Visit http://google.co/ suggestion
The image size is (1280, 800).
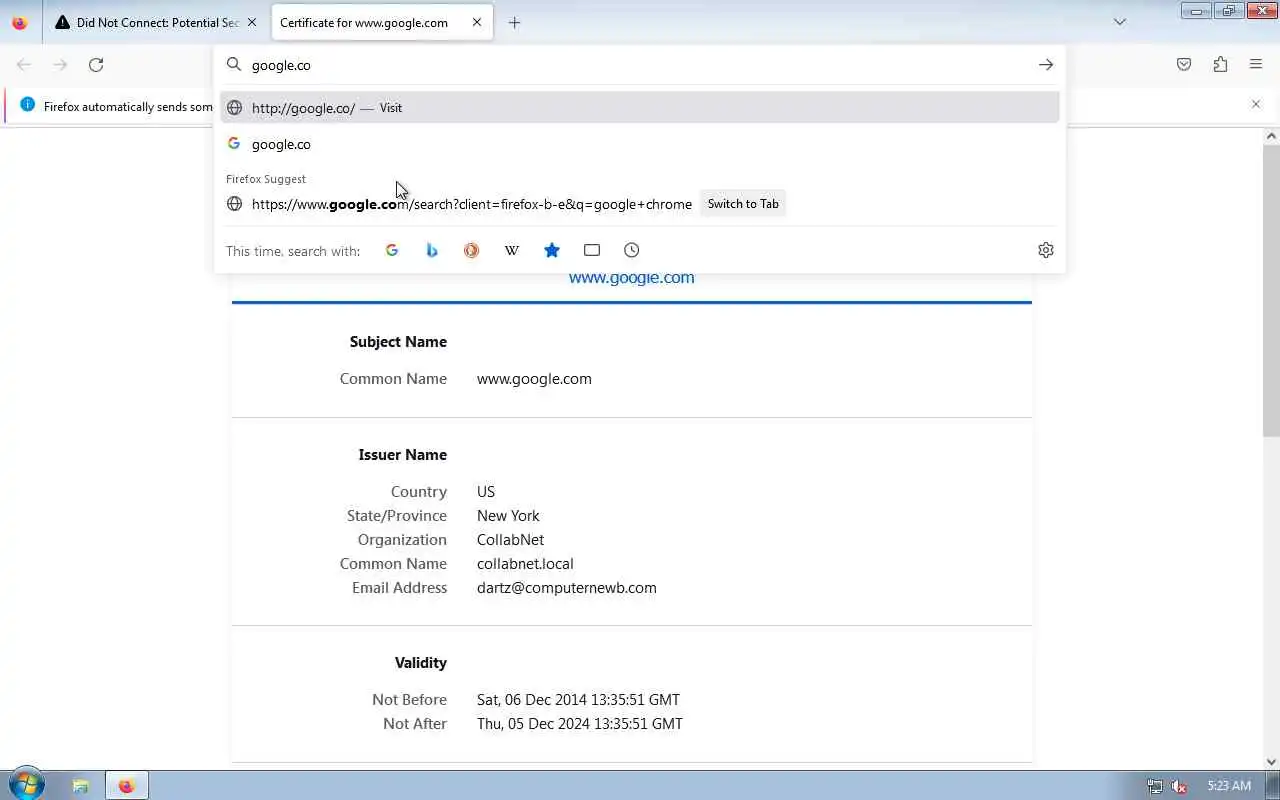pos(640,108)
